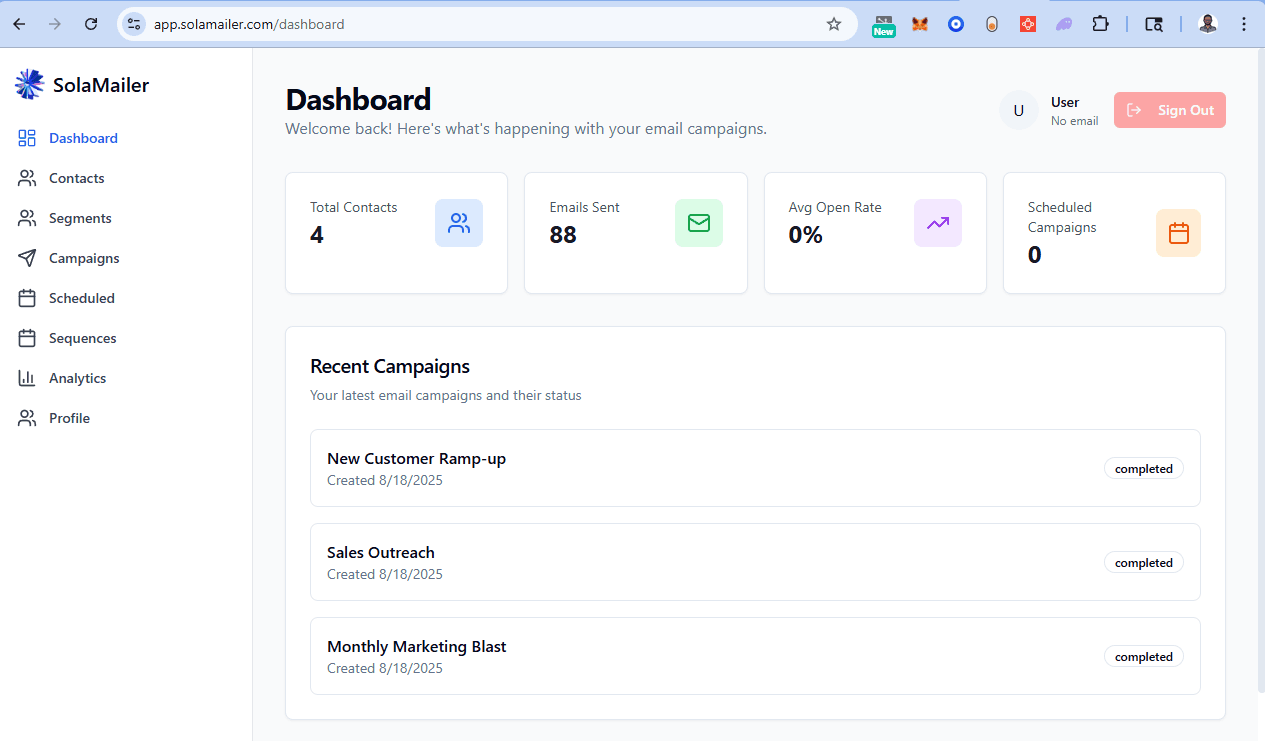Open the Chrome profile avatar menu
The height and width of the screenshot is (741, 1265).
click(x=1208, y=24)
